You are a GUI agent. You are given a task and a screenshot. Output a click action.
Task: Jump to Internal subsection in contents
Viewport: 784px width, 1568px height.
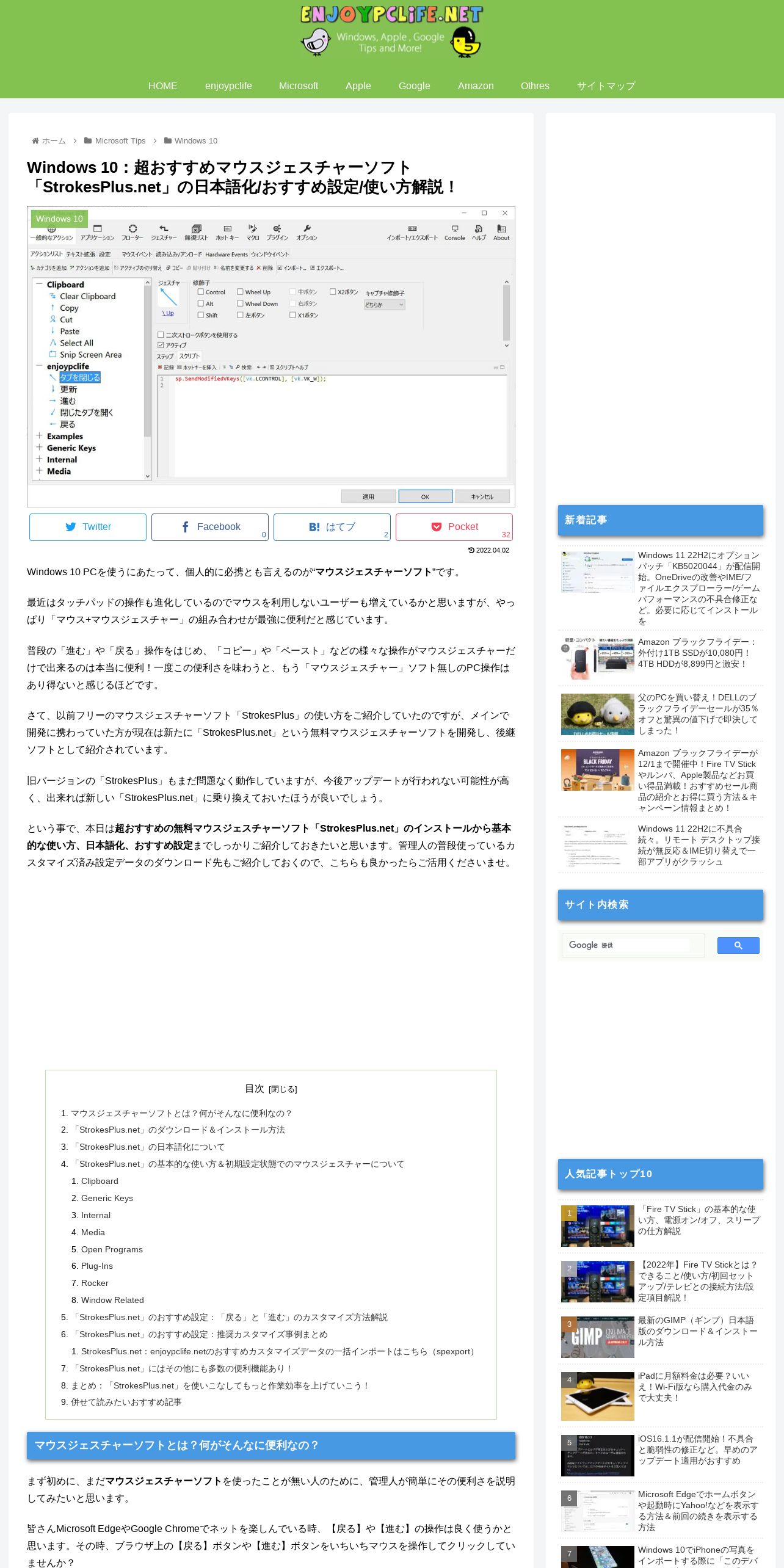[96, 1216]
